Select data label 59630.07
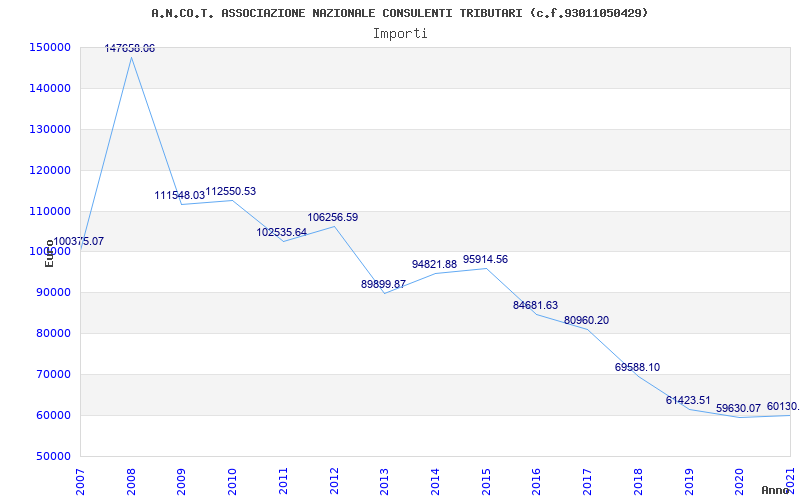 point(738,408)
